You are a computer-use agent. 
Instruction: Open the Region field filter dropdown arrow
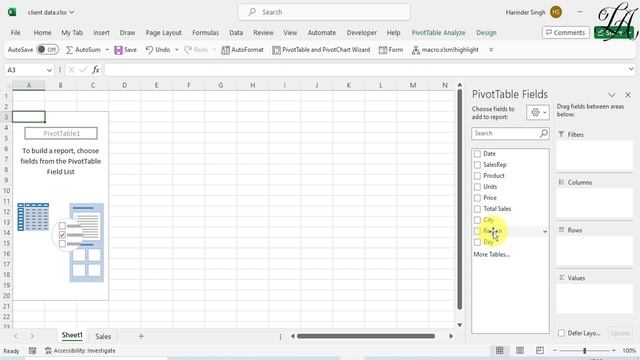tap(545, 231)
